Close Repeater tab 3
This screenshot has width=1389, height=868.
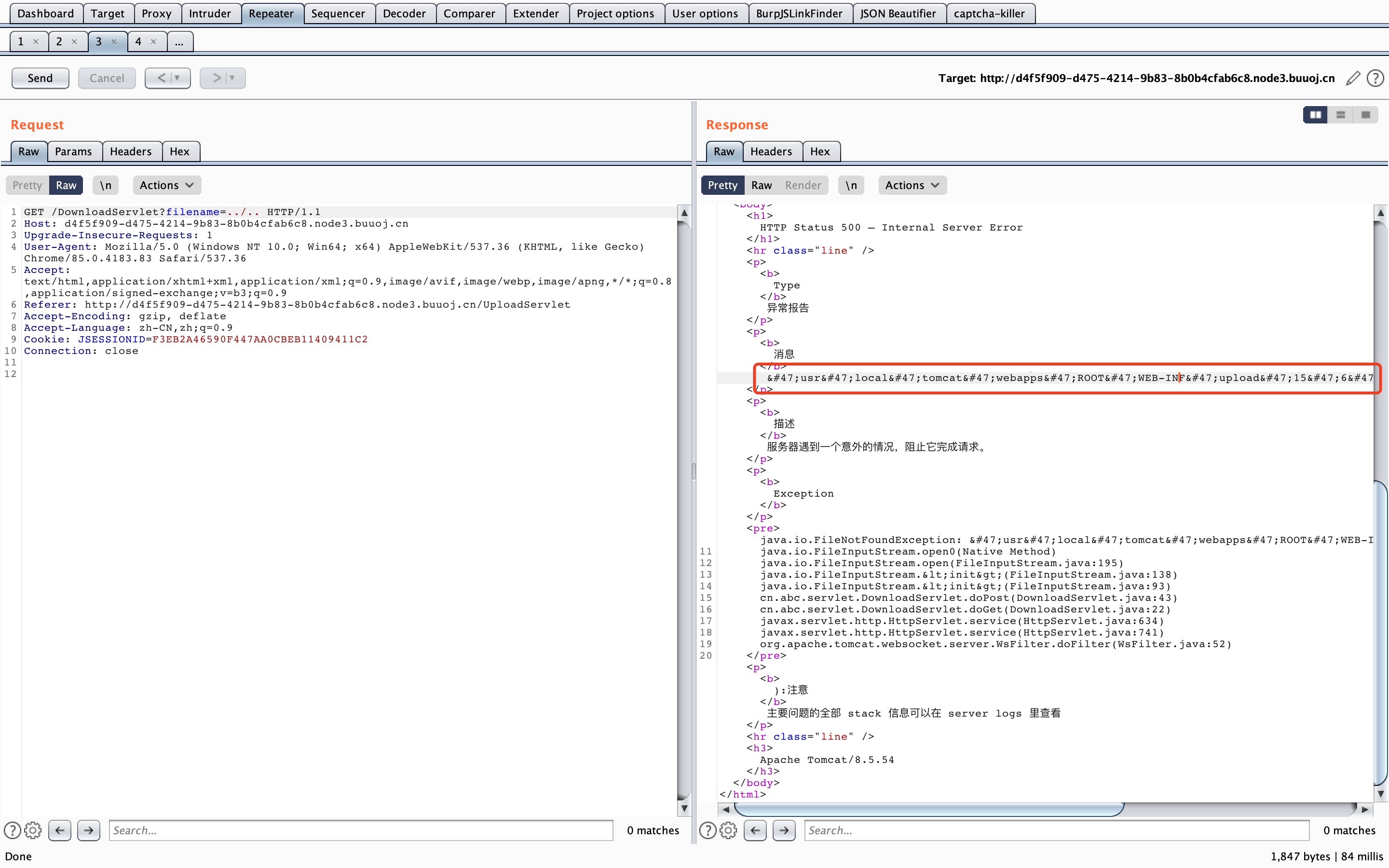coord(114,41)
